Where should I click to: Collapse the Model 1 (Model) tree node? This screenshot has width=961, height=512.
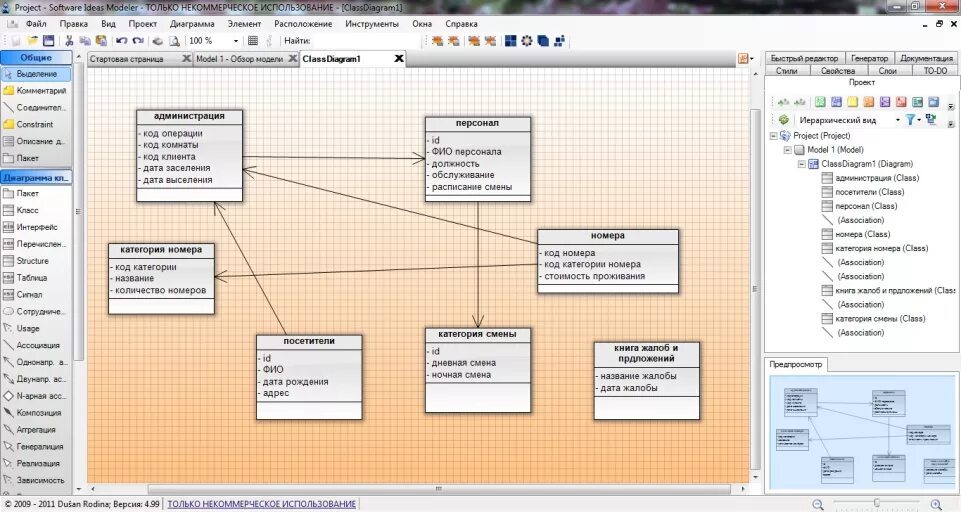pos(788,150)
